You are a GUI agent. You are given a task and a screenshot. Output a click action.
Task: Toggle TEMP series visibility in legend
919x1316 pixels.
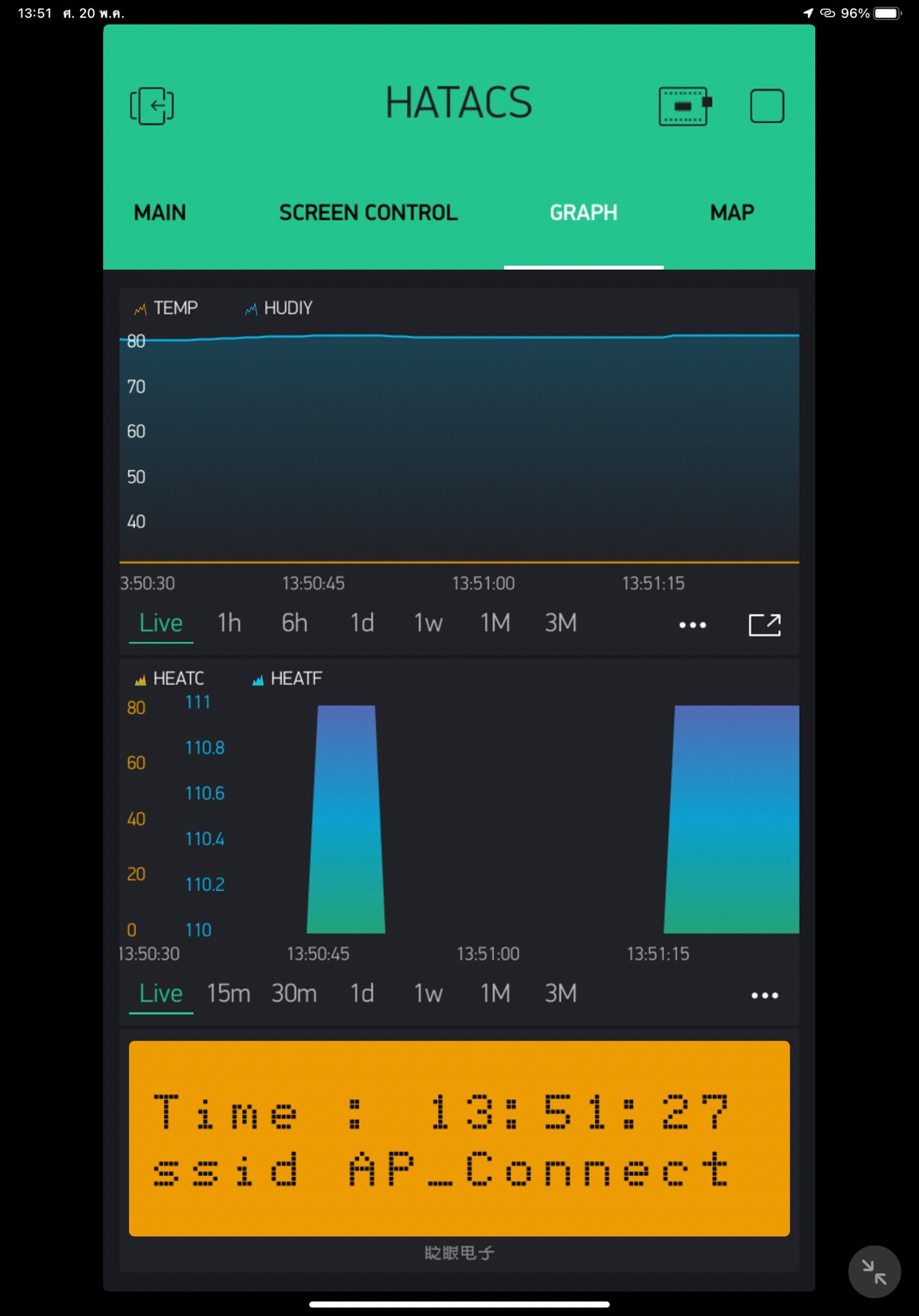pyautogui.click(x=167, y=308)
